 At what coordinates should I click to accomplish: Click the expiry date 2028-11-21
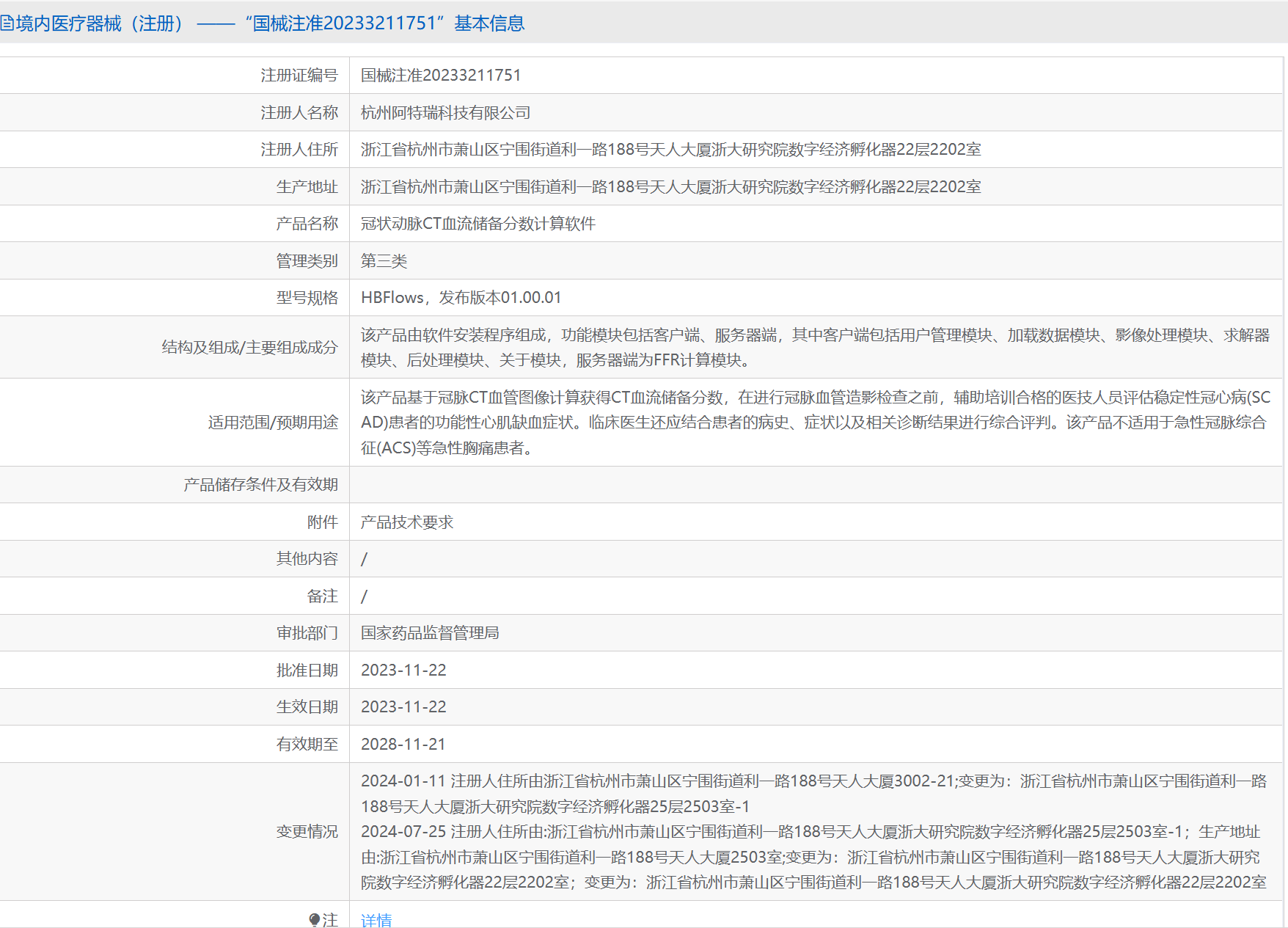coord(403,745)
